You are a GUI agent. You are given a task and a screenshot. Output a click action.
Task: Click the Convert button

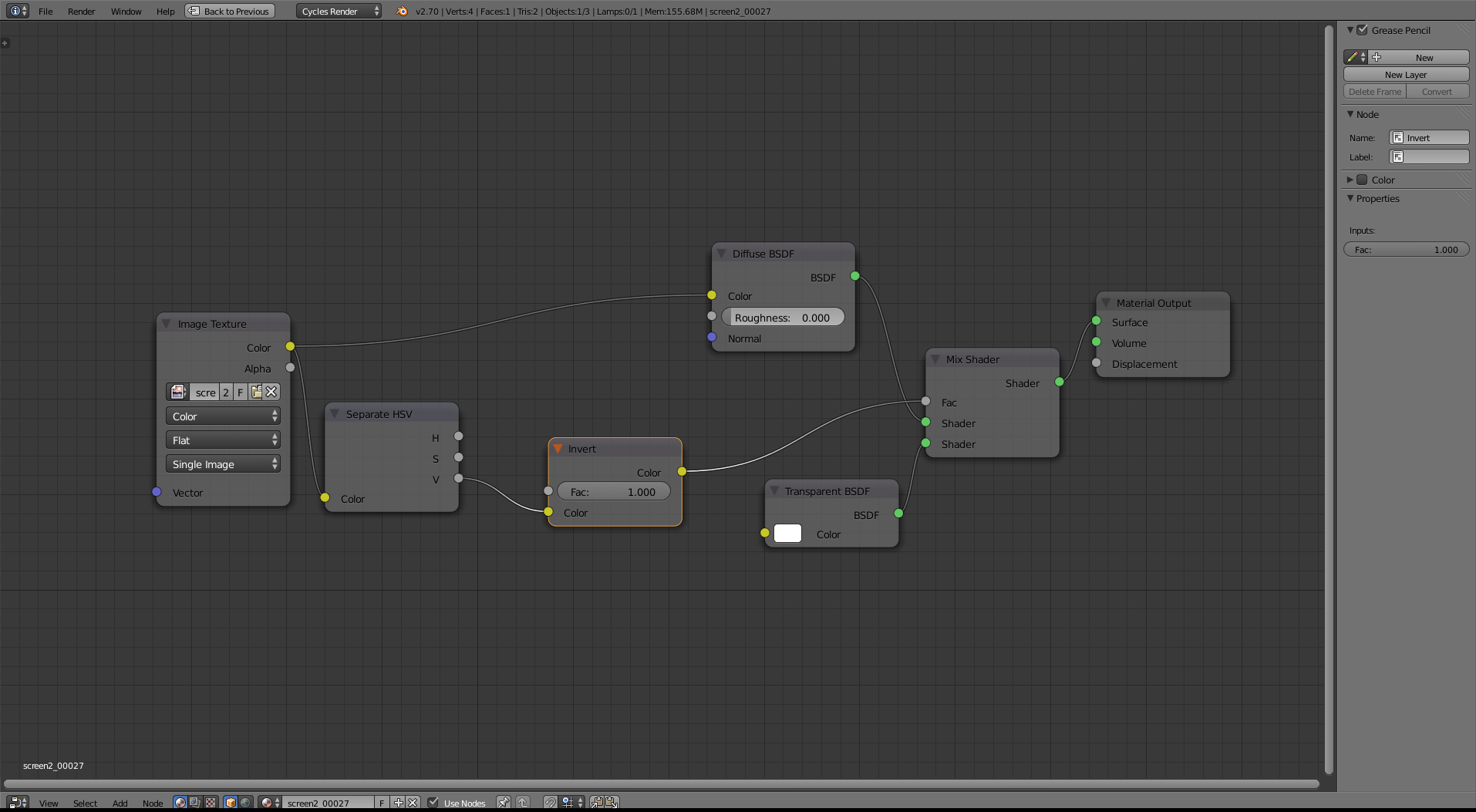click(1437, 91)
